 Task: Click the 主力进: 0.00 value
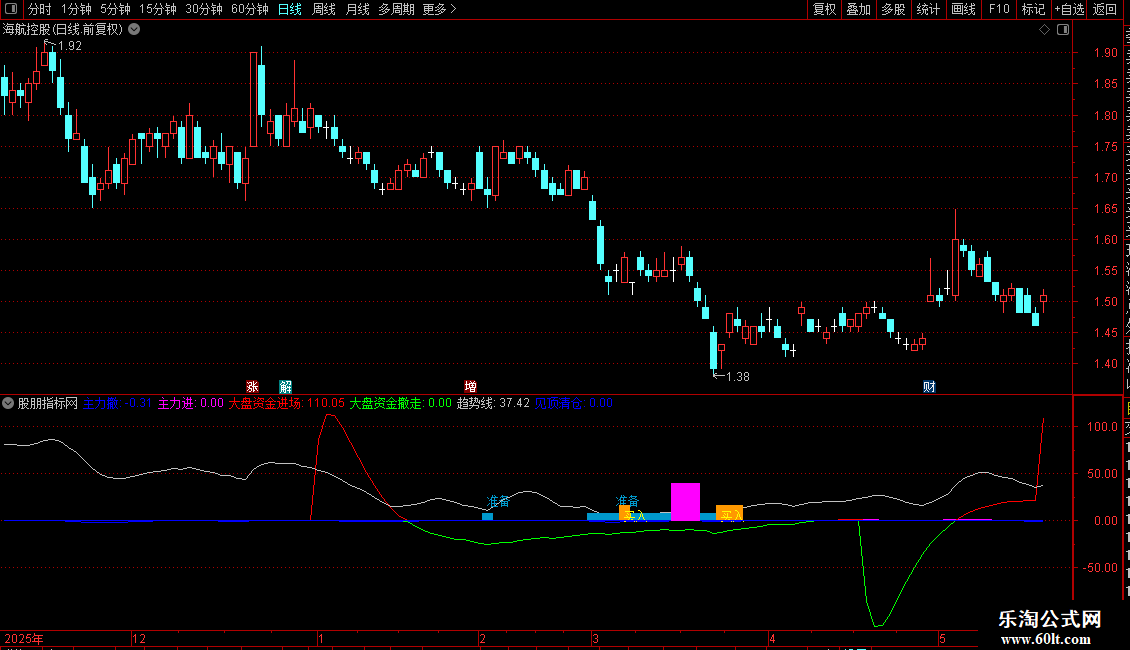pos(191,404)
